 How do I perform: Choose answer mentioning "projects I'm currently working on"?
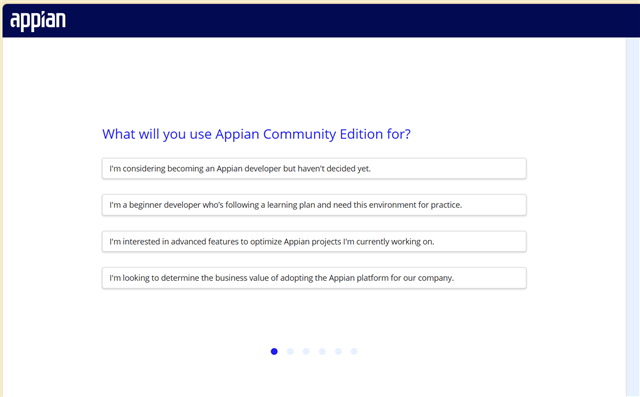coord(314,242)
